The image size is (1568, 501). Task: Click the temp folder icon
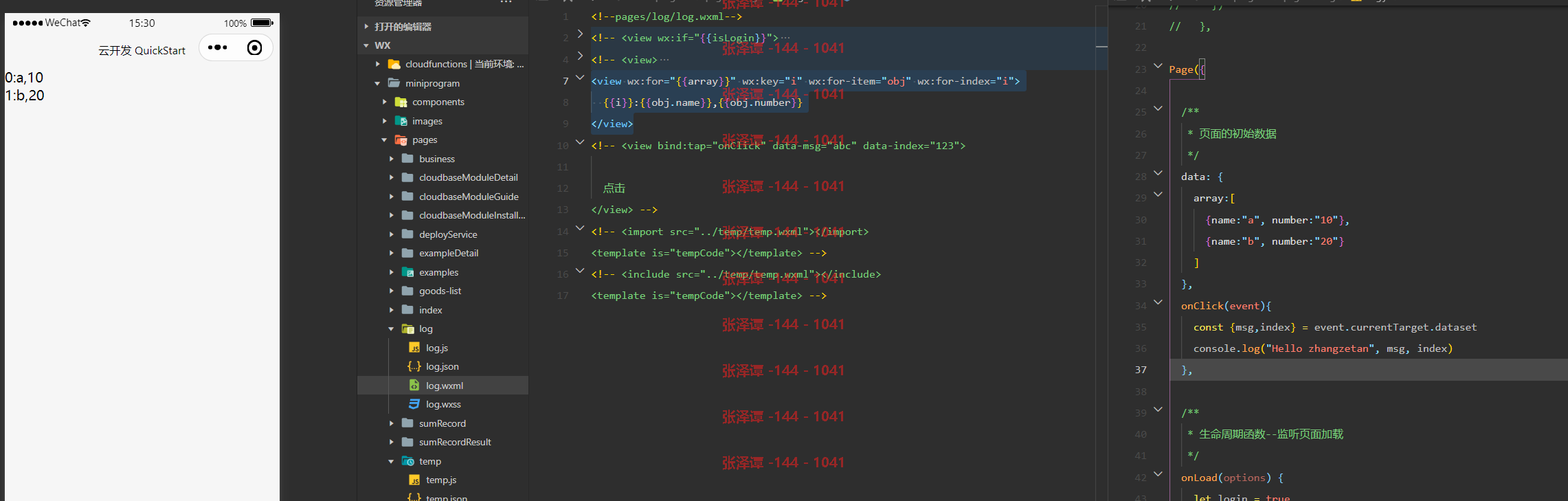(x=408, y=461)
